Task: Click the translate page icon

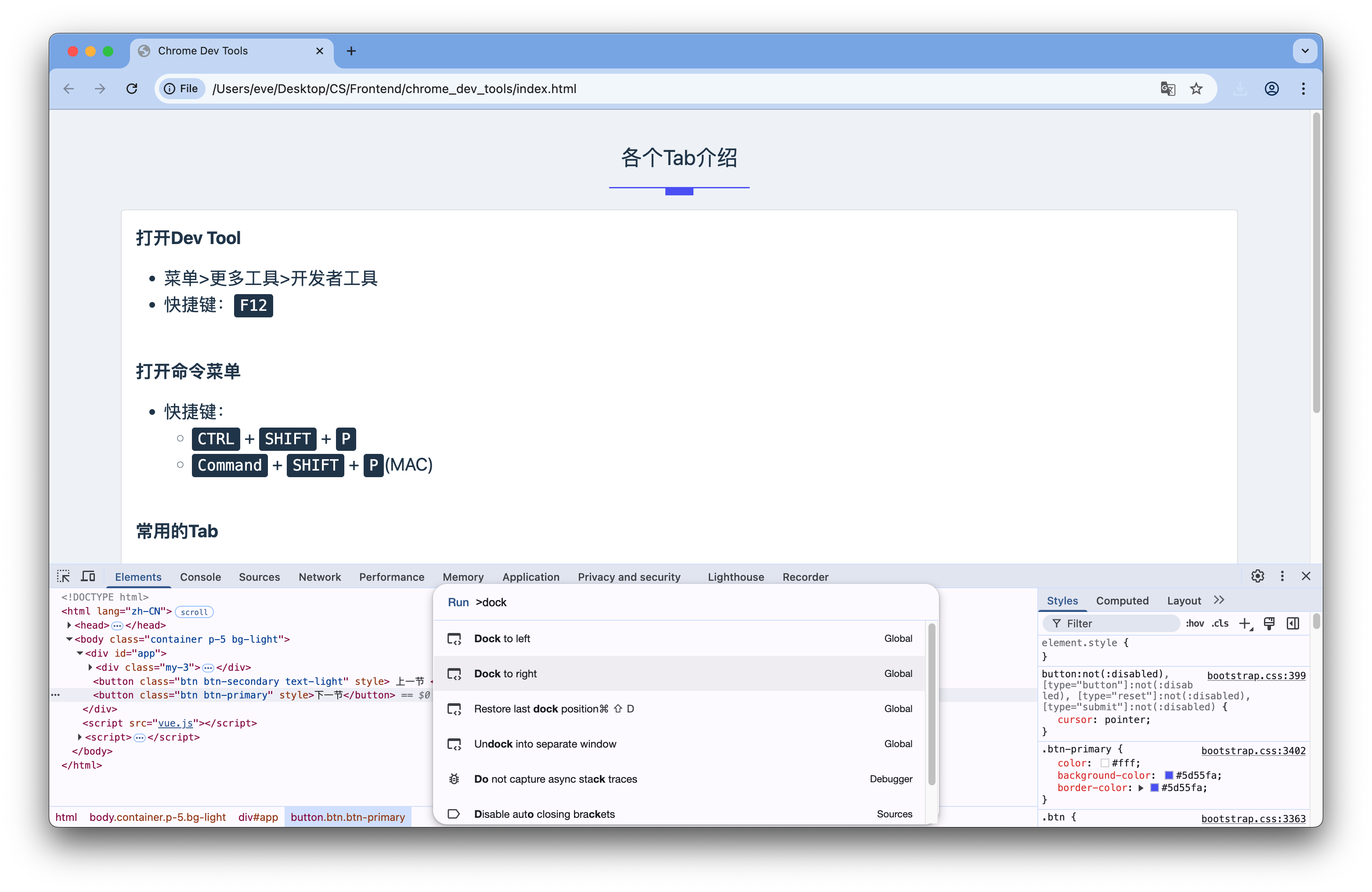Action: click(x=1167, y=89)
